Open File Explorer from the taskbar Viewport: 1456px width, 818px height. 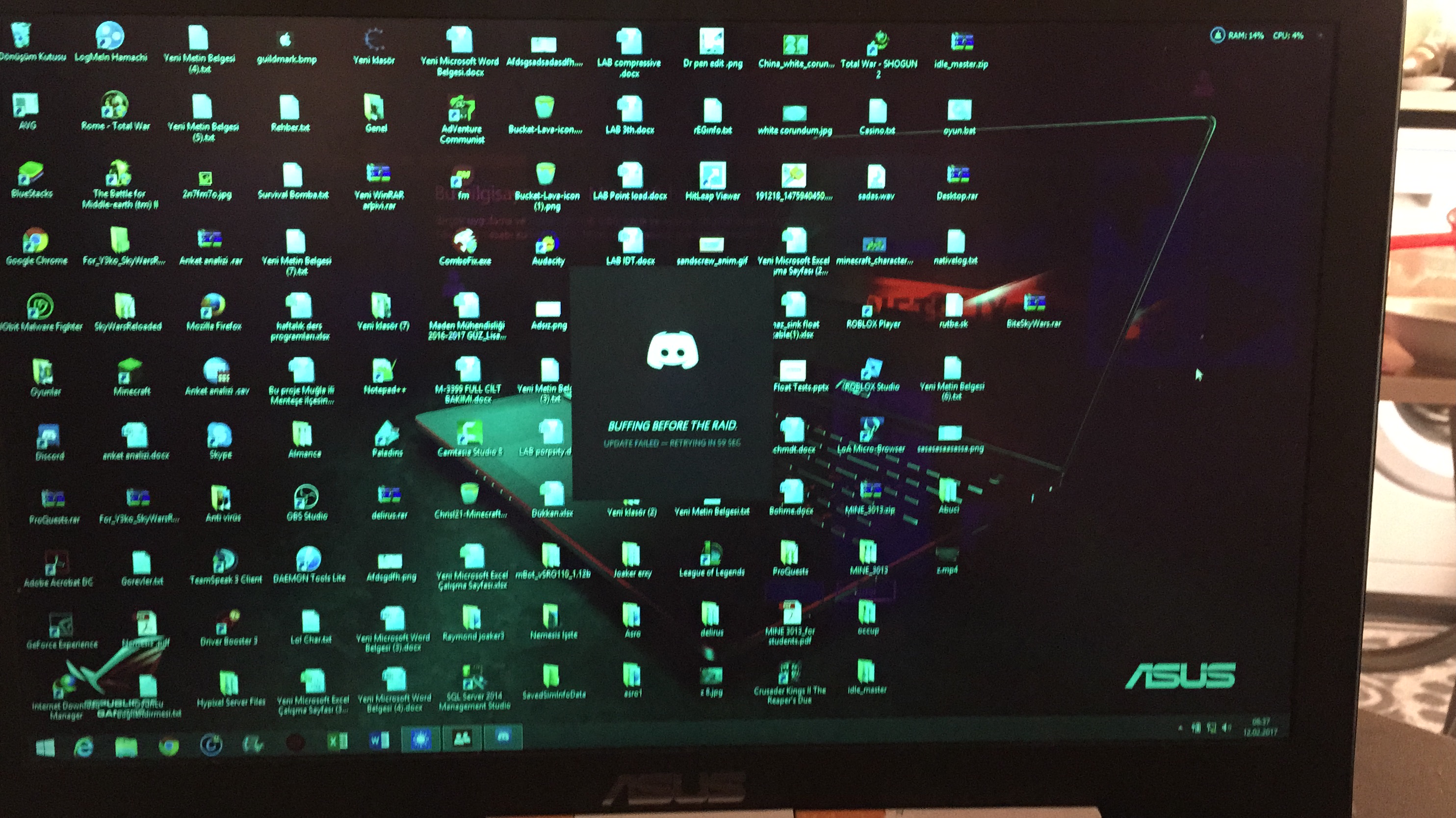126,747
